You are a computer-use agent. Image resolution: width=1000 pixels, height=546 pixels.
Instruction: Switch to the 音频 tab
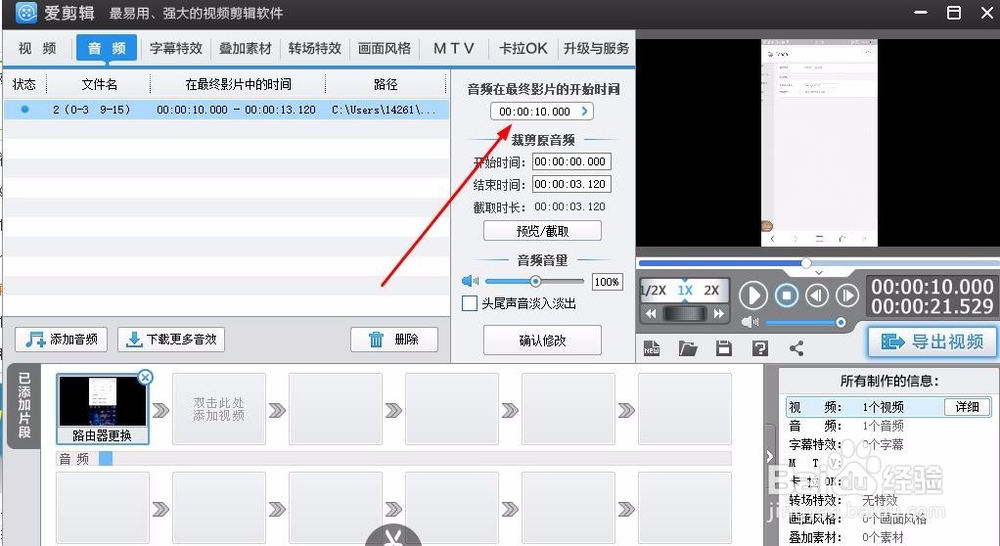(107, 48)
